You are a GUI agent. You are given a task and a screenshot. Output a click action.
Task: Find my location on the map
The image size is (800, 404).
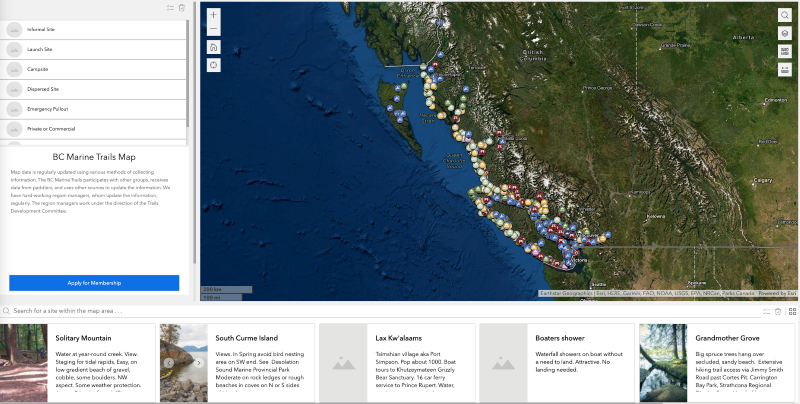[213, 65]
